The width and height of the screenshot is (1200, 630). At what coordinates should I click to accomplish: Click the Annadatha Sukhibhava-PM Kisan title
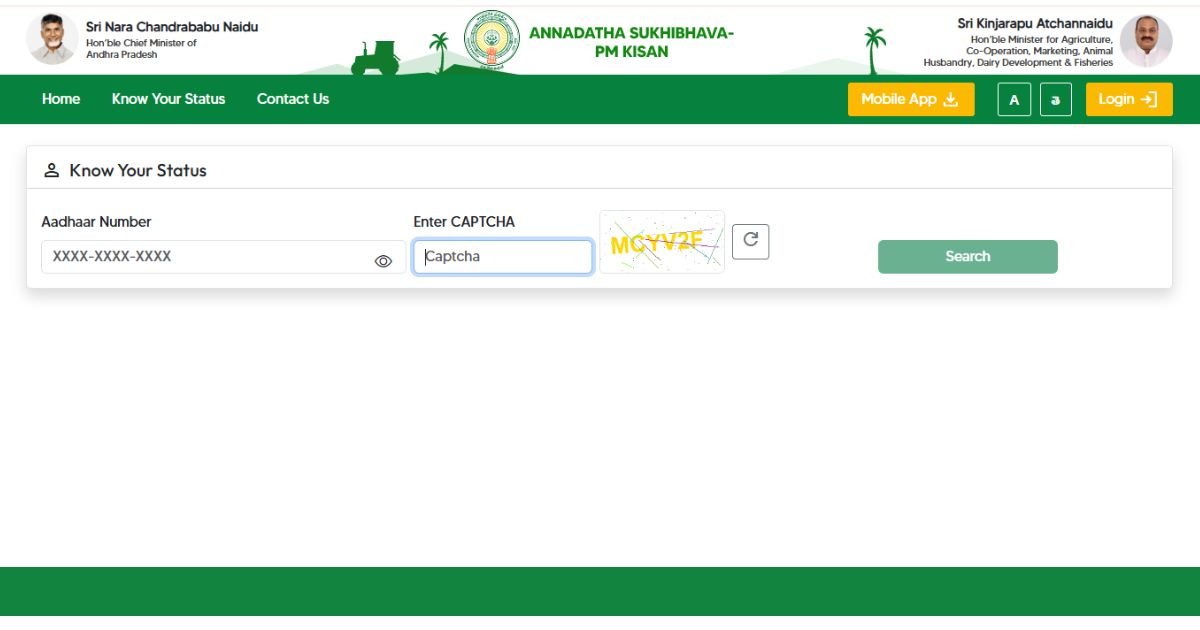pyautogui.click(x=631, y=42)
